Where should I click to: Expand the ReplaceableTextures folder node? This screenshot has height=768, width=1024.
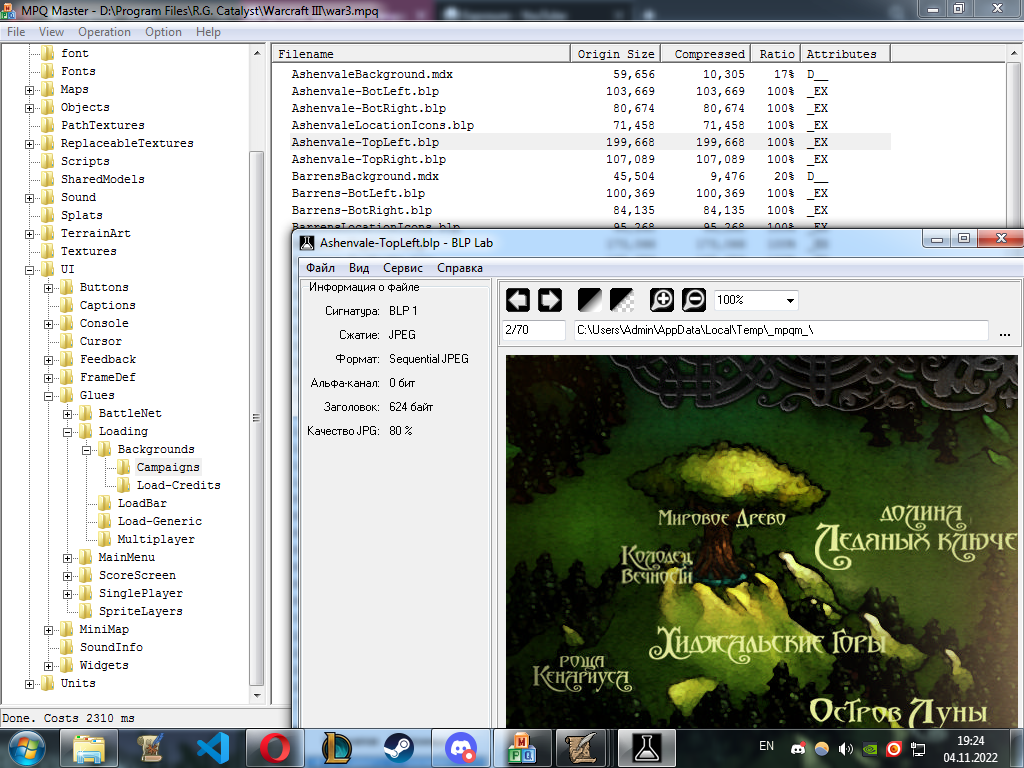pyautogui.click(x=29, y=144)
